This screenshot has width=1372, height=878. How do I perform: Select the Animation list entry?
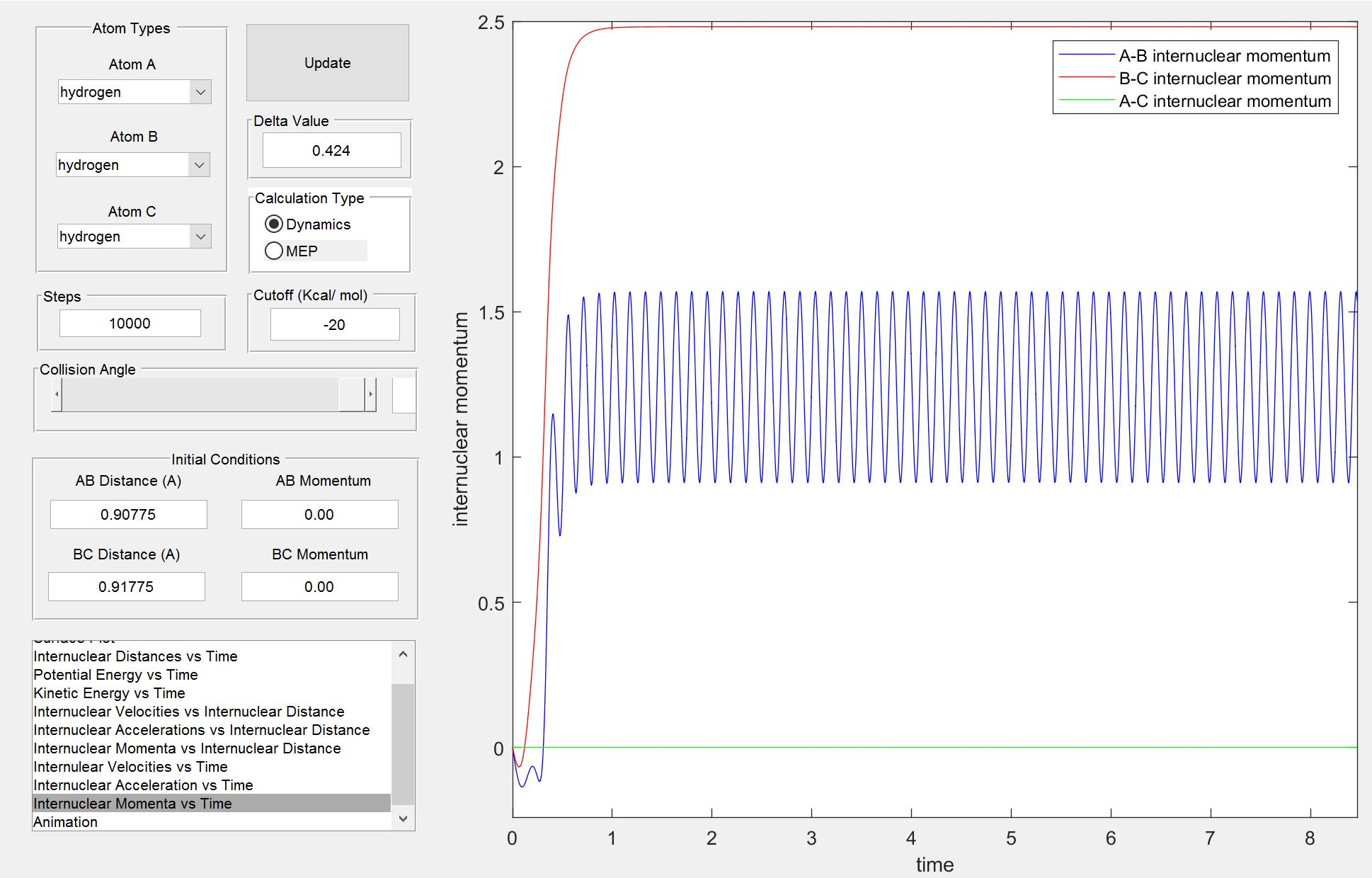click(65, 822)
